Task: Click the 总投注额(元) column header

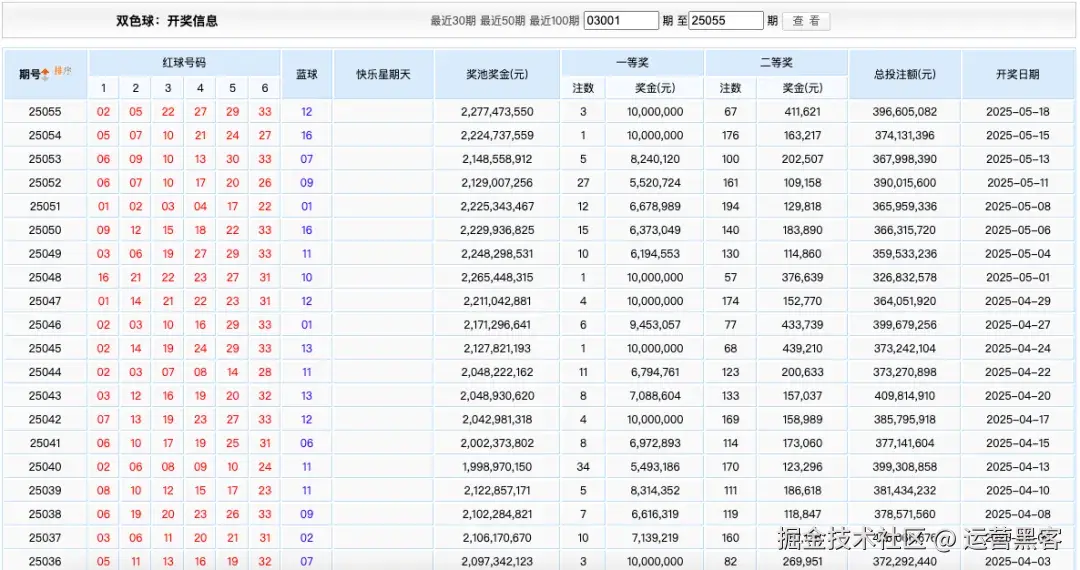Action: click(904, 74)
